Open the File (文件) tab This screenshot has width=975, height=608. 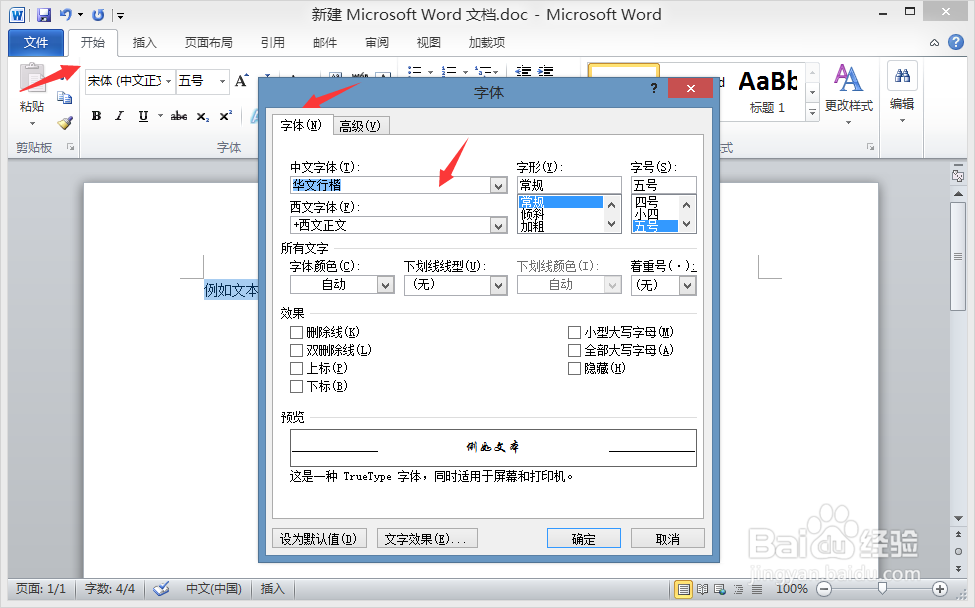[35, 42]
